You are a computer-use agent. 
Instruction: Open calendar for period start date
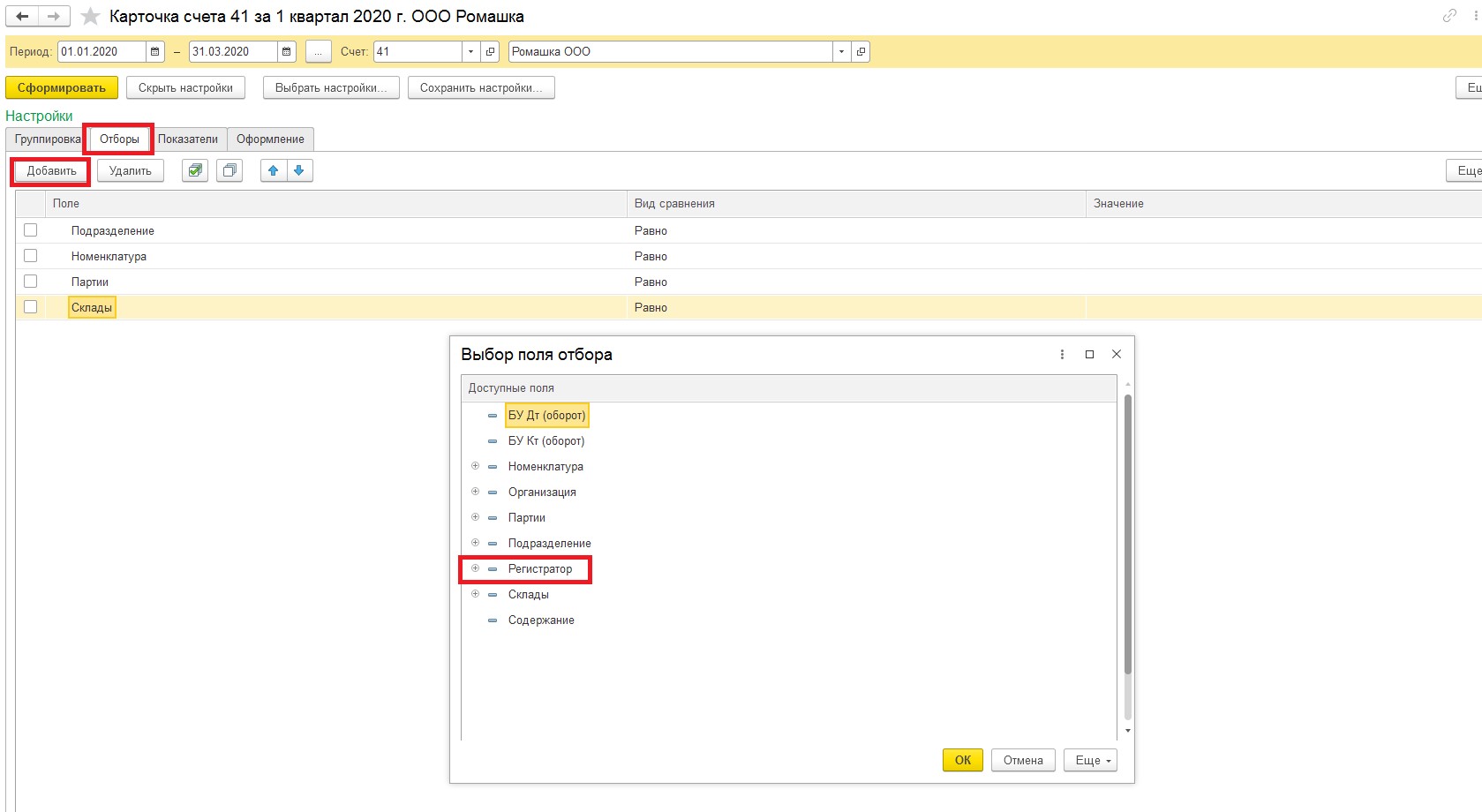point(154,51)
